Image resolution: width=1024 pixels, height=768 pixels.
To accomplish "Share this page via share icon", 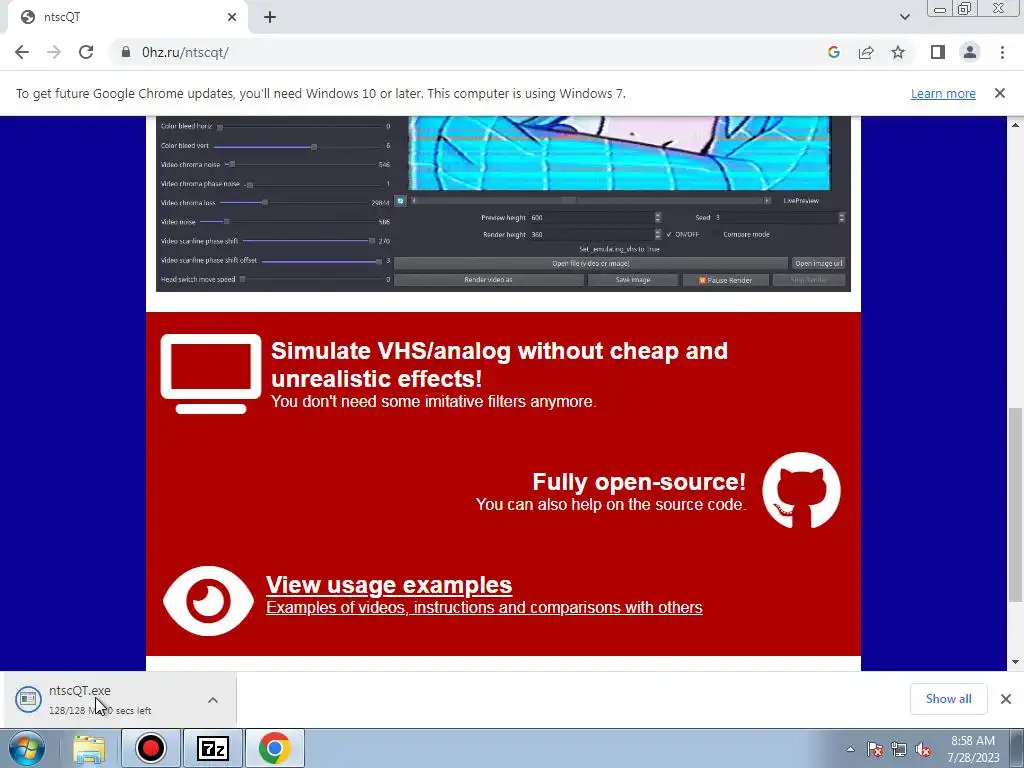I will (866, 52).
